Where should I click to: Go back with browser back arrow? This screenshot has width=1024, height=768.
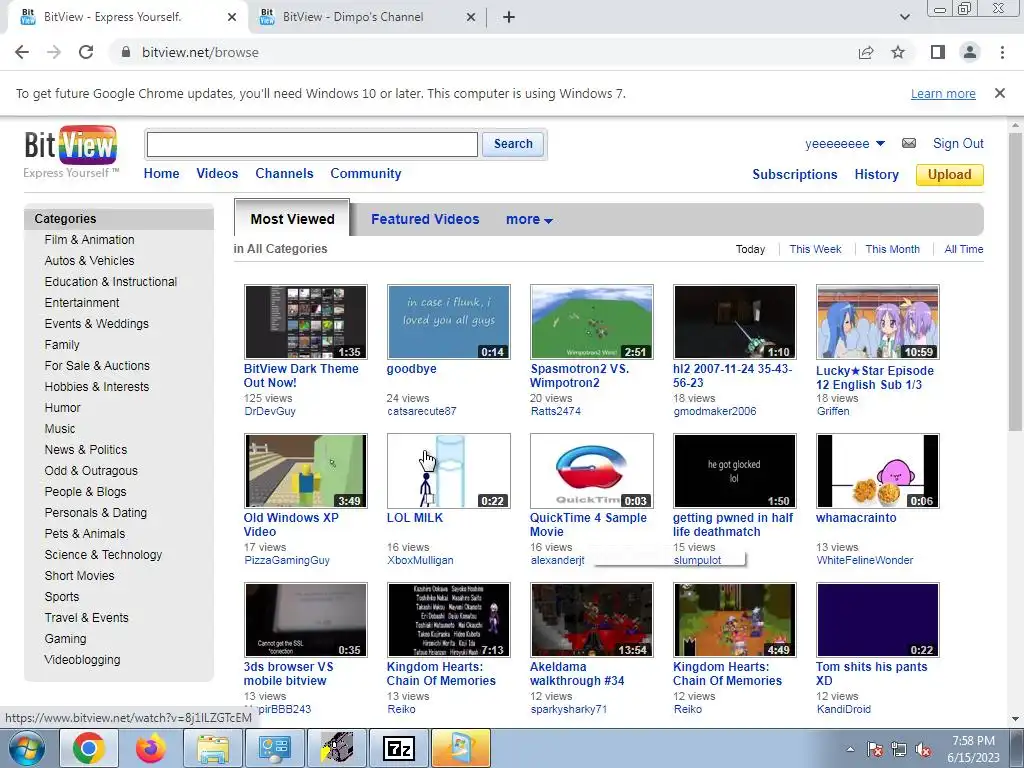pos(22,52)
